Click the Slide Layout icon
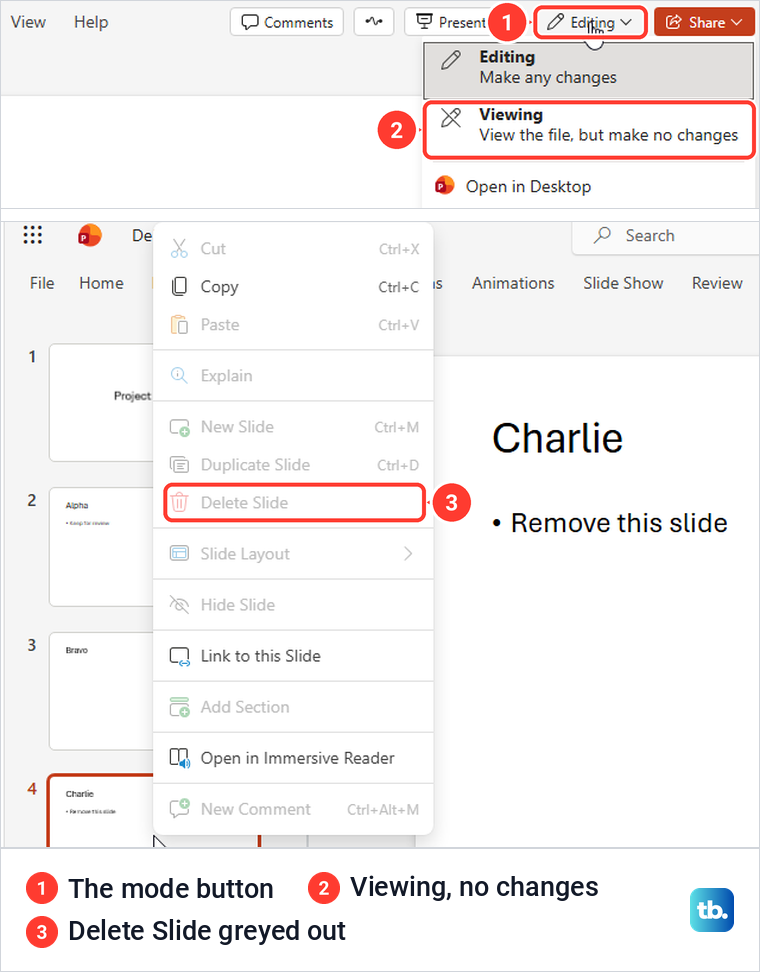The width and height of the screenshot is (760, 972). click(x=180, y=553)
